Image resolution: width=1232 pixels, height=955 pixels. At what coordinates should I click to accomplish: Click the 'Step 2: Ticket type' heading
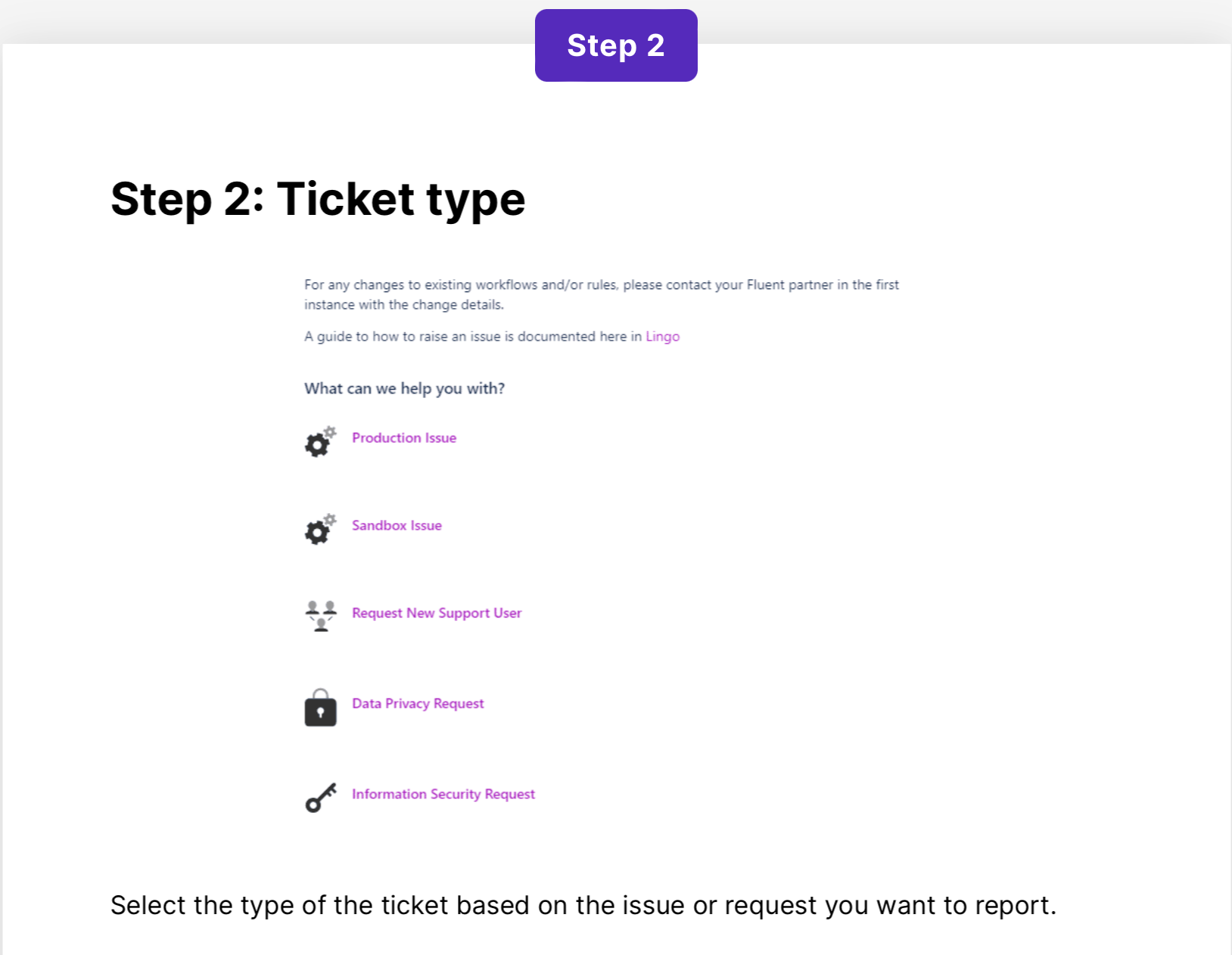click(x=318, y=199)
